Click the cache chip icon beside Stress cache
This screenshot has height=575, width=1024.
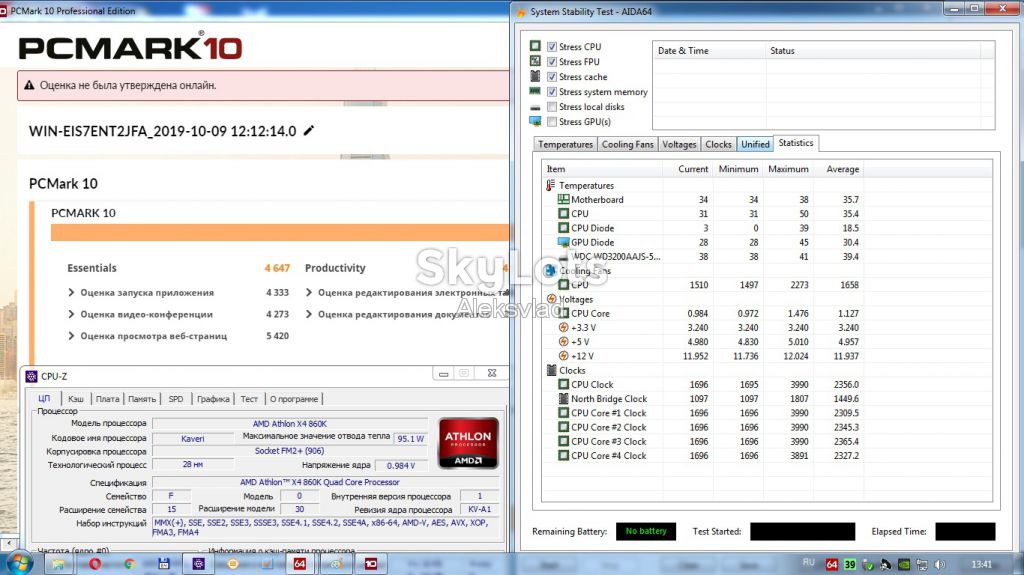[x=535, y=76]
